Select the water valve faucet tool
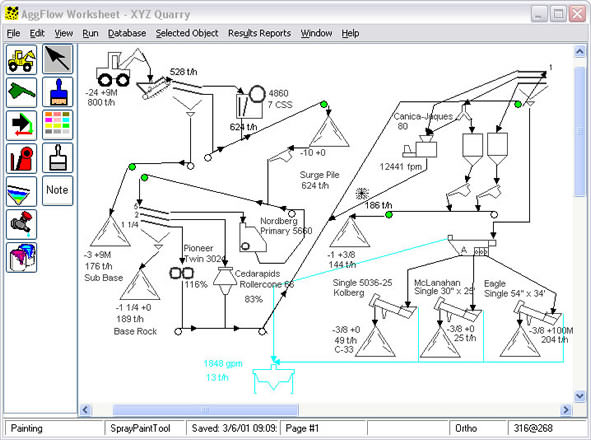Screen dimensions: 591x440 pyautogui.click(x=21, y=224)
